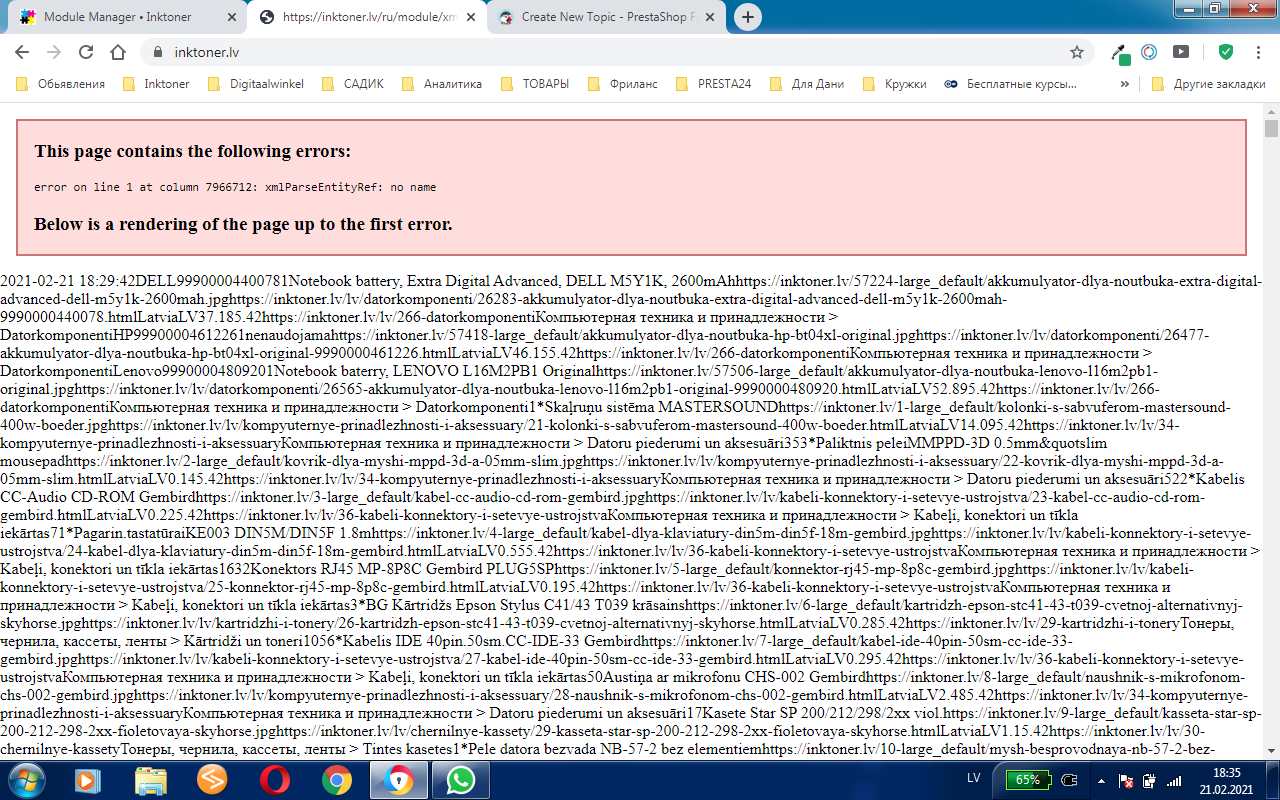Click the page's vertical scrollbar thumb

[1271, 128]
